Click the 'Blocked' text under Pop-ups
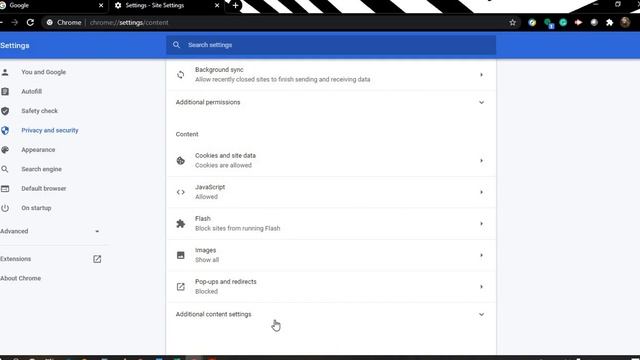 (207, 291)
